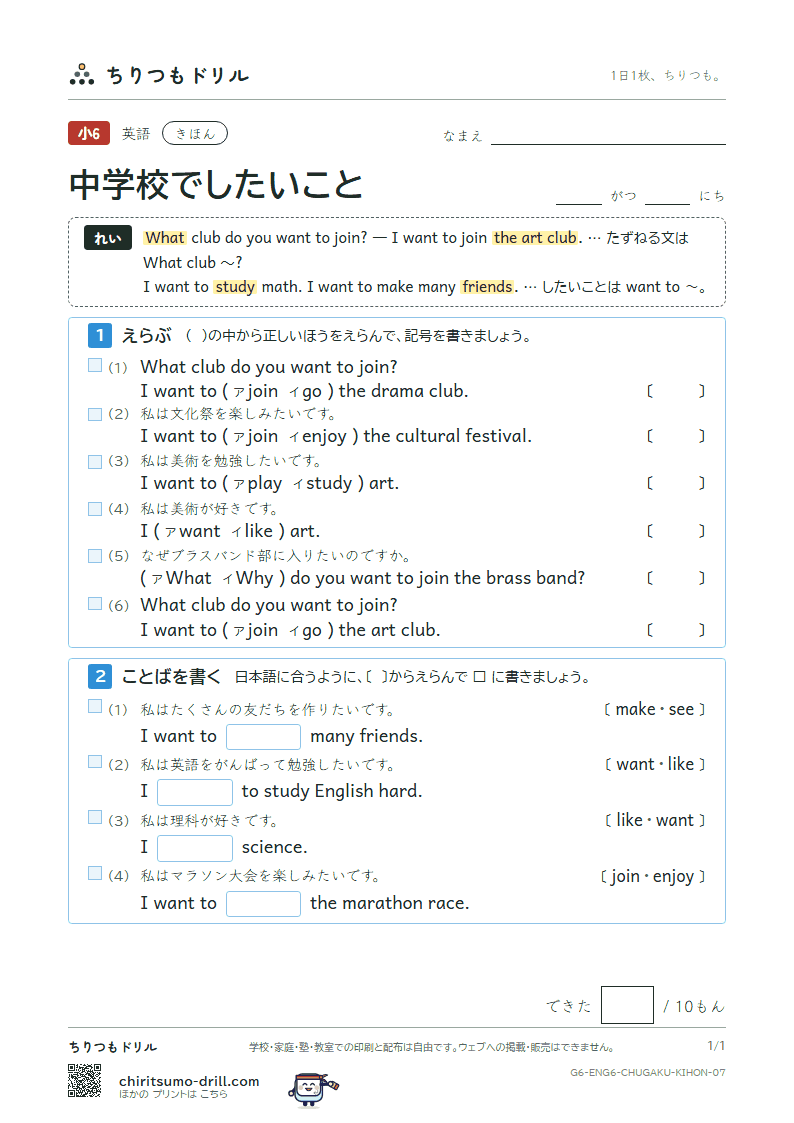Screen dimensions: 794x1123
Task: Click the ちりつもドリル header brand name
Action: [178, 75]
